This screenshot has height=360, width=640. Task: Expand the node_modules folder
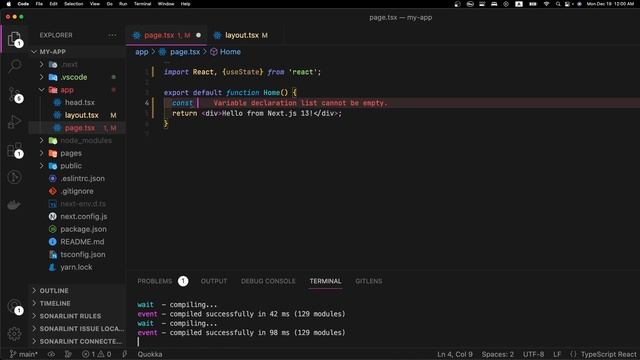click(x=42, y=140)
